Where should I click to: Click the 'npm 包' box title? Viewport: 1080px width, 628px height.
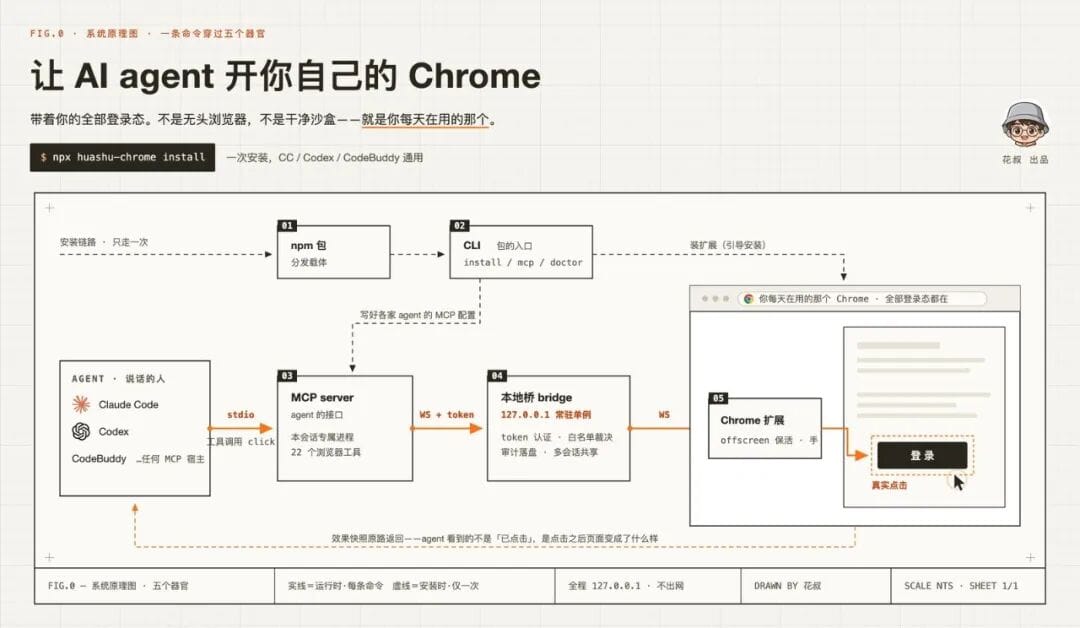(x=308, y=245)
